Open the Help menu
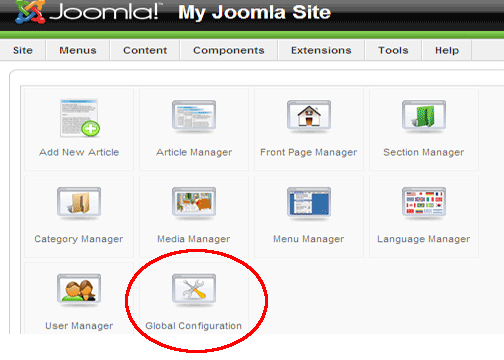The image size is (504, 360). tap(447, 50)
